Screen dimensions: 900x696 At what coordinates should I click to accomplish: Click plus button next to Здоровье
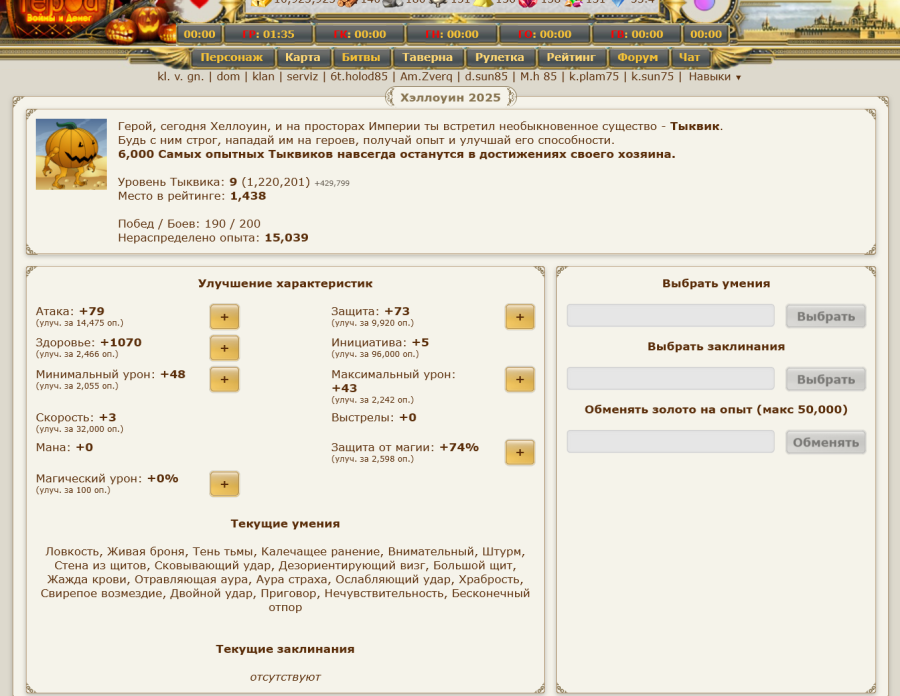224,348
